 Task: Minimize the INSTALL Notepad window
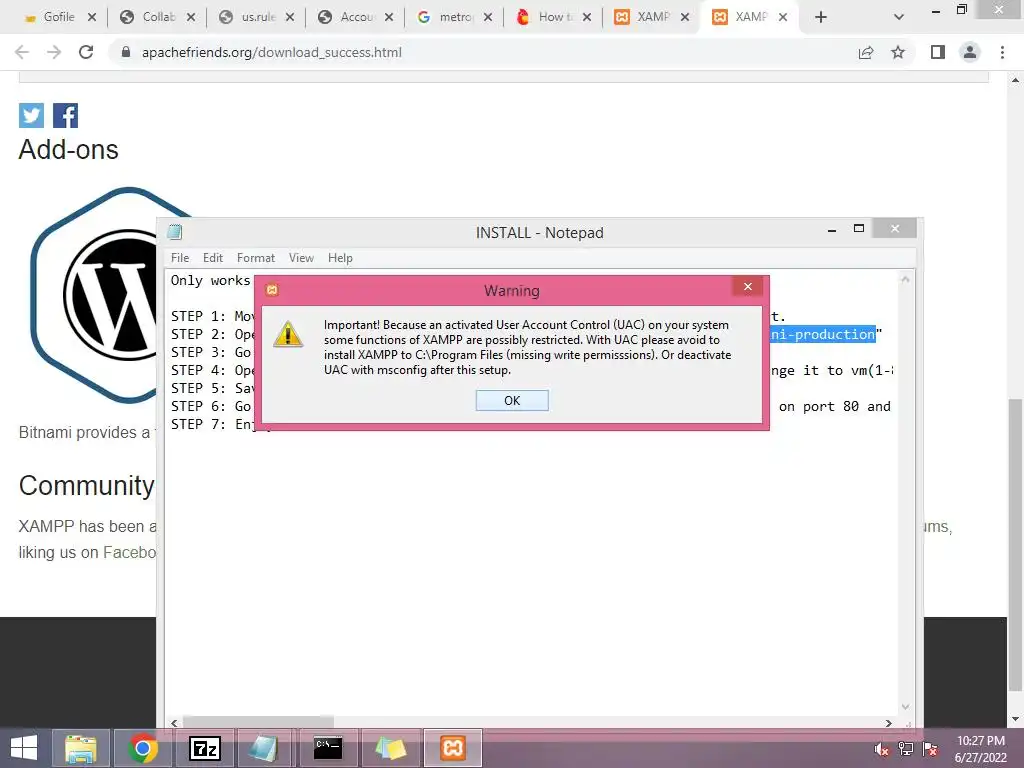pyautogui.click(x=832, y=229)
